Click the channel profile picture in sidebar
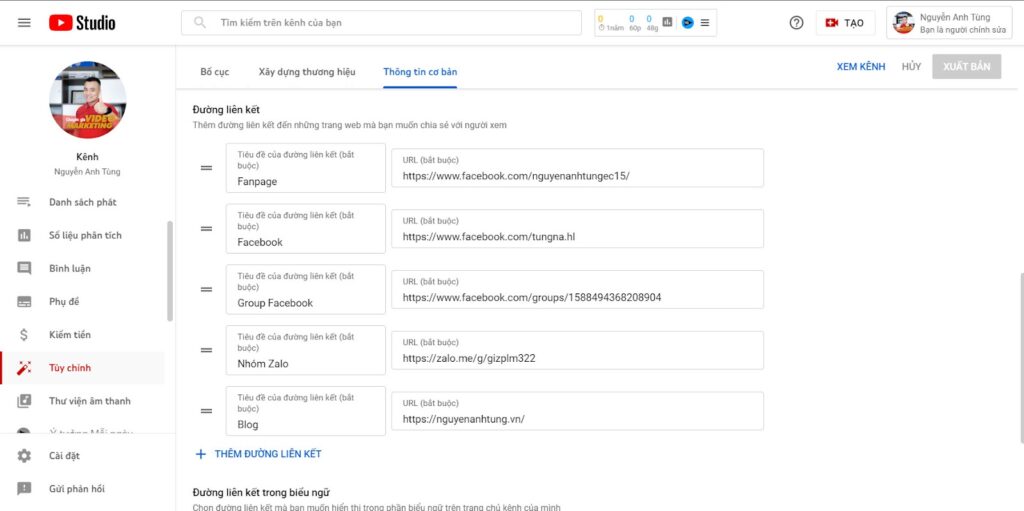The image size is (1024, 511). coord(88,100)
